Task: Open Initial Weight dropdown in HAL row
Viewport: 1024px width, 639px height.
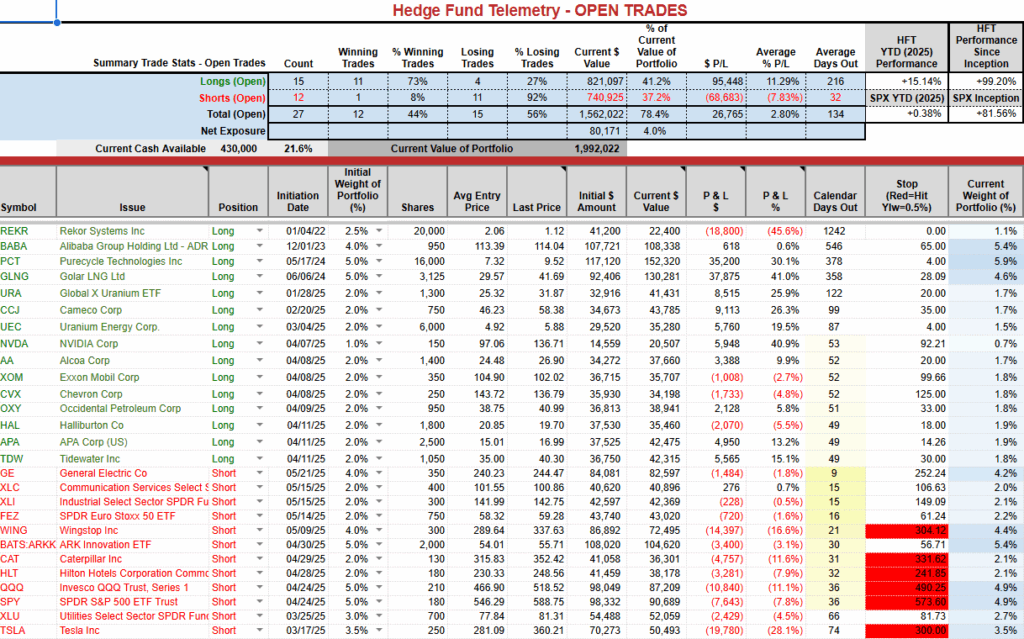Action: (x=379, y=425)
